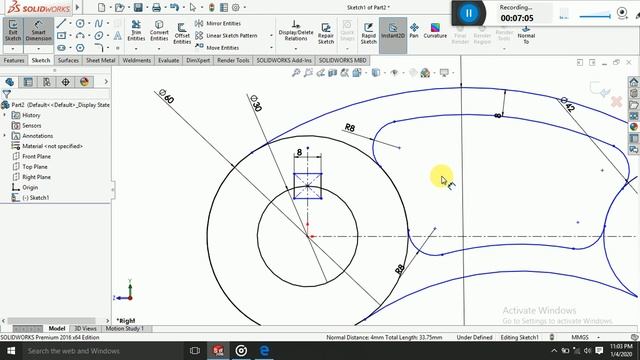
Task: Click the Rebuild traffic light icon
Action: [x=211, y=7]
